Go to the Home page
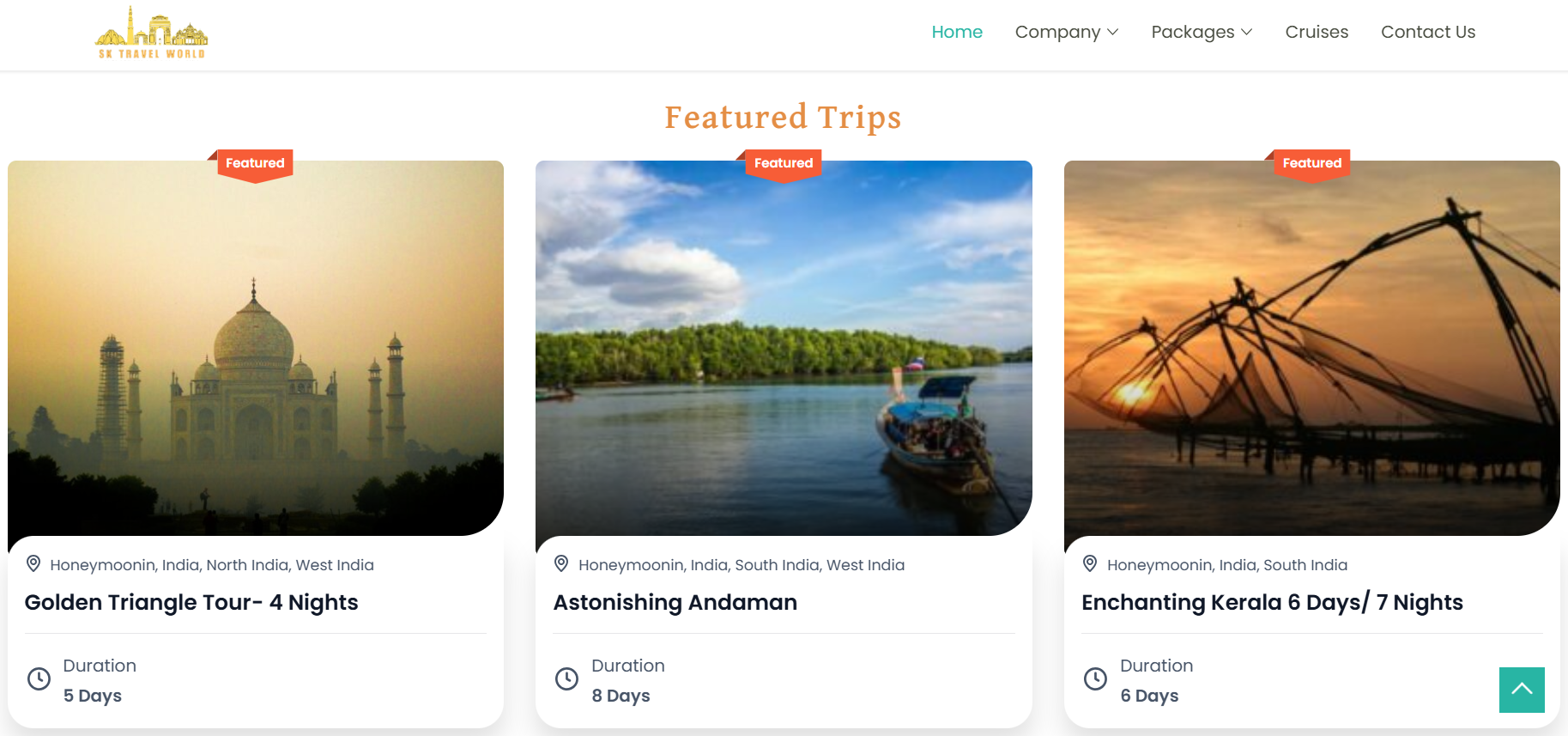 pyautogui.click(x=957, y=32)
